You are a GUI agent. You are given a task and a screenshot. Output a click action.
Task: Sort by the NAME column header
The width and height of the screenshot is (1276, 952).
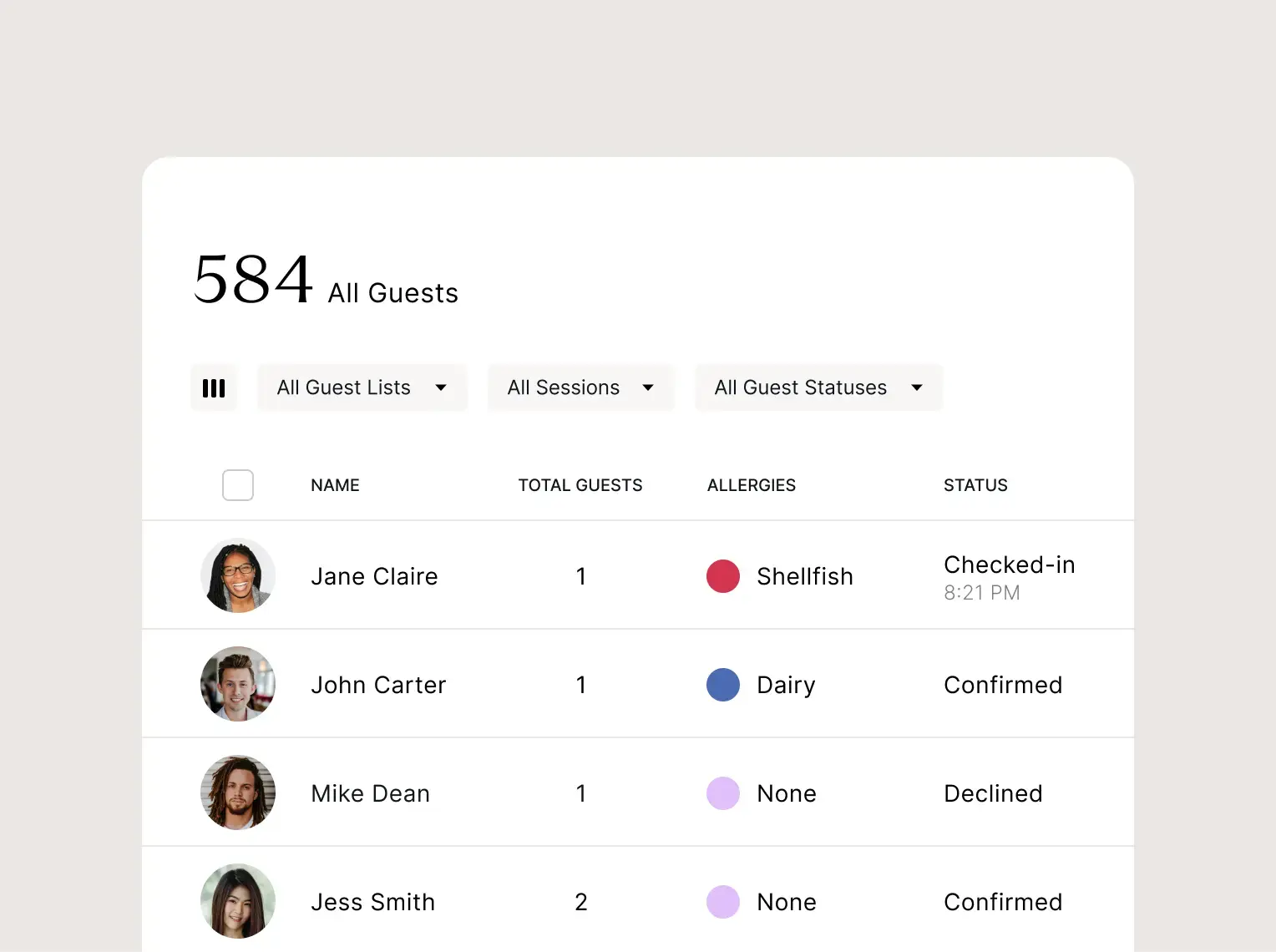coord(335,485)
